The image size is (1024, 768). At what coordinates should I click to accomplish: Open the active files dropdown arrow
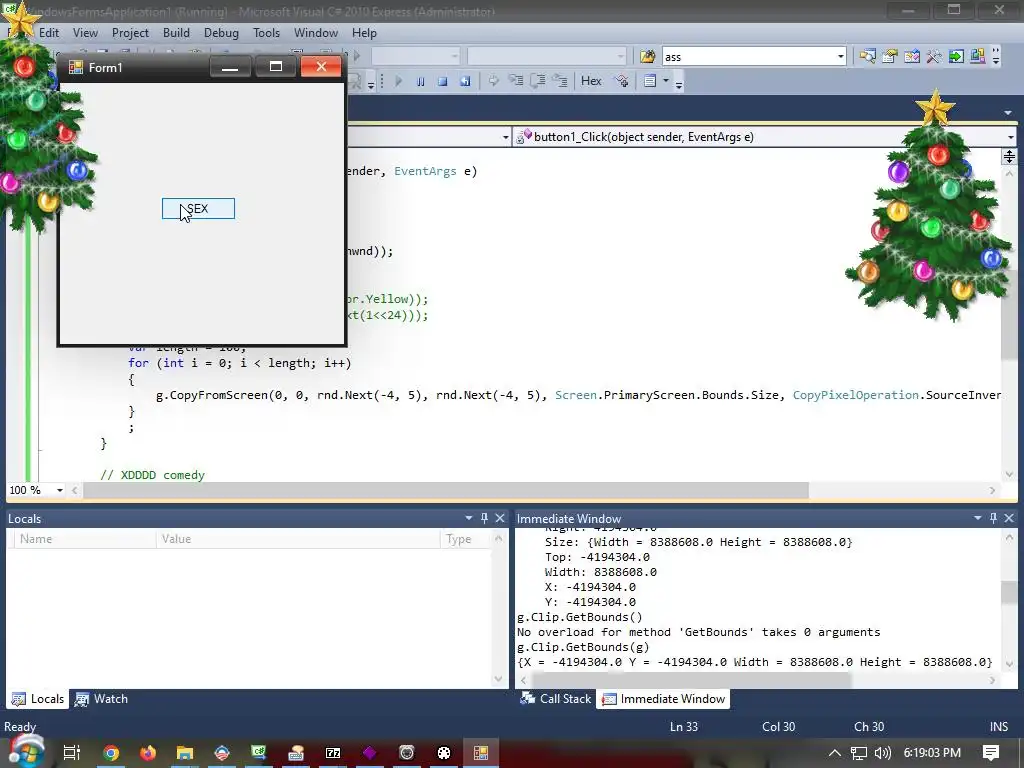coord(1008,113)
